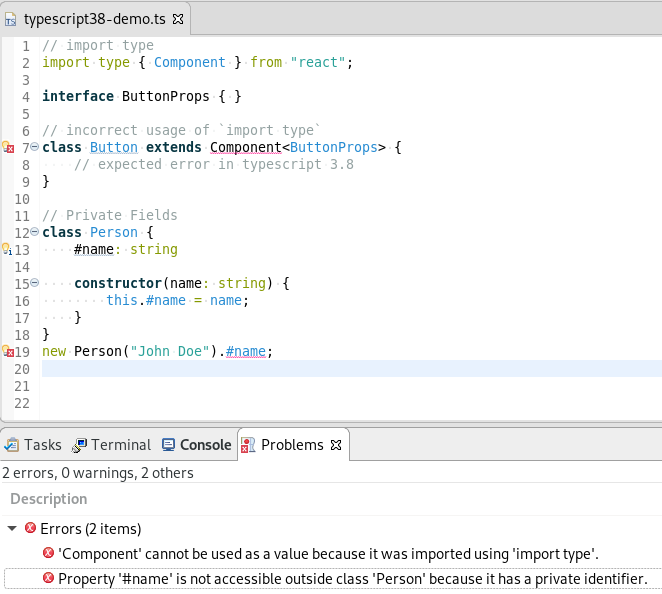Click the Description column header
The image size is (662, 594).
tap(49, 499)
